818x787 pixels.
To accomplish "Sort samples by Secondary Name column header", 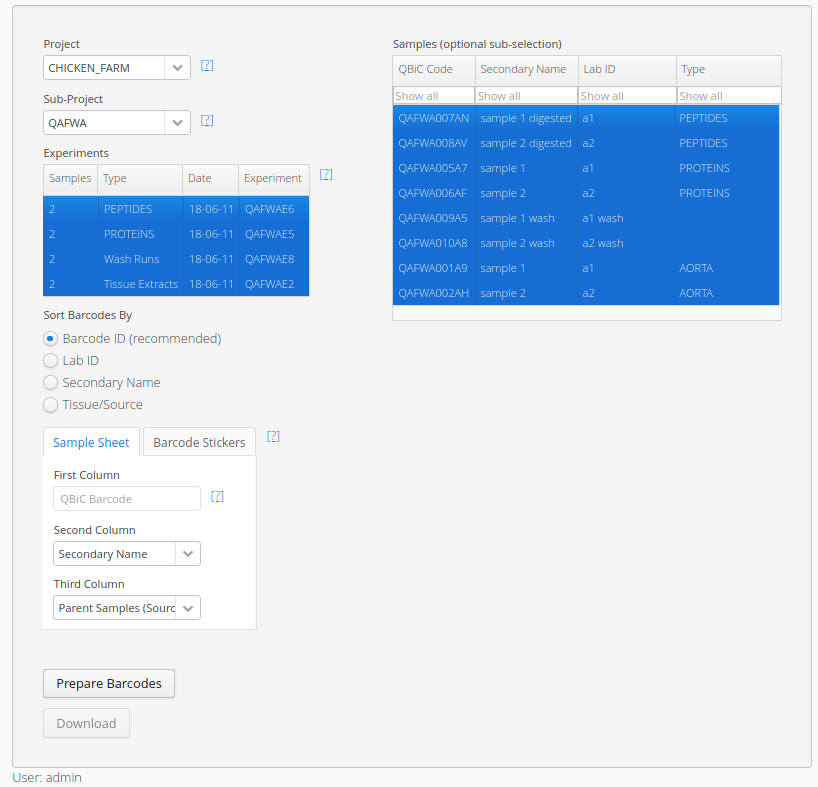I will coord(526,69).
